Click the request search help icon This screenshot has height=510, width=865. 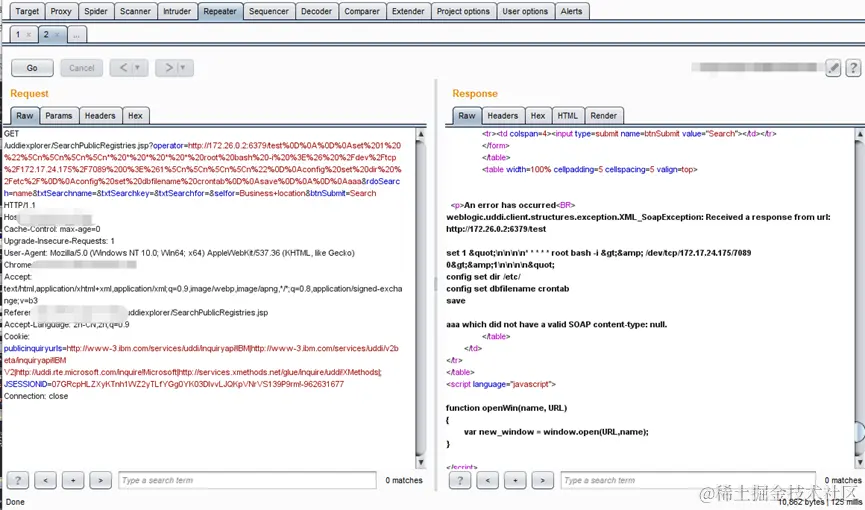tap(18, 481)
